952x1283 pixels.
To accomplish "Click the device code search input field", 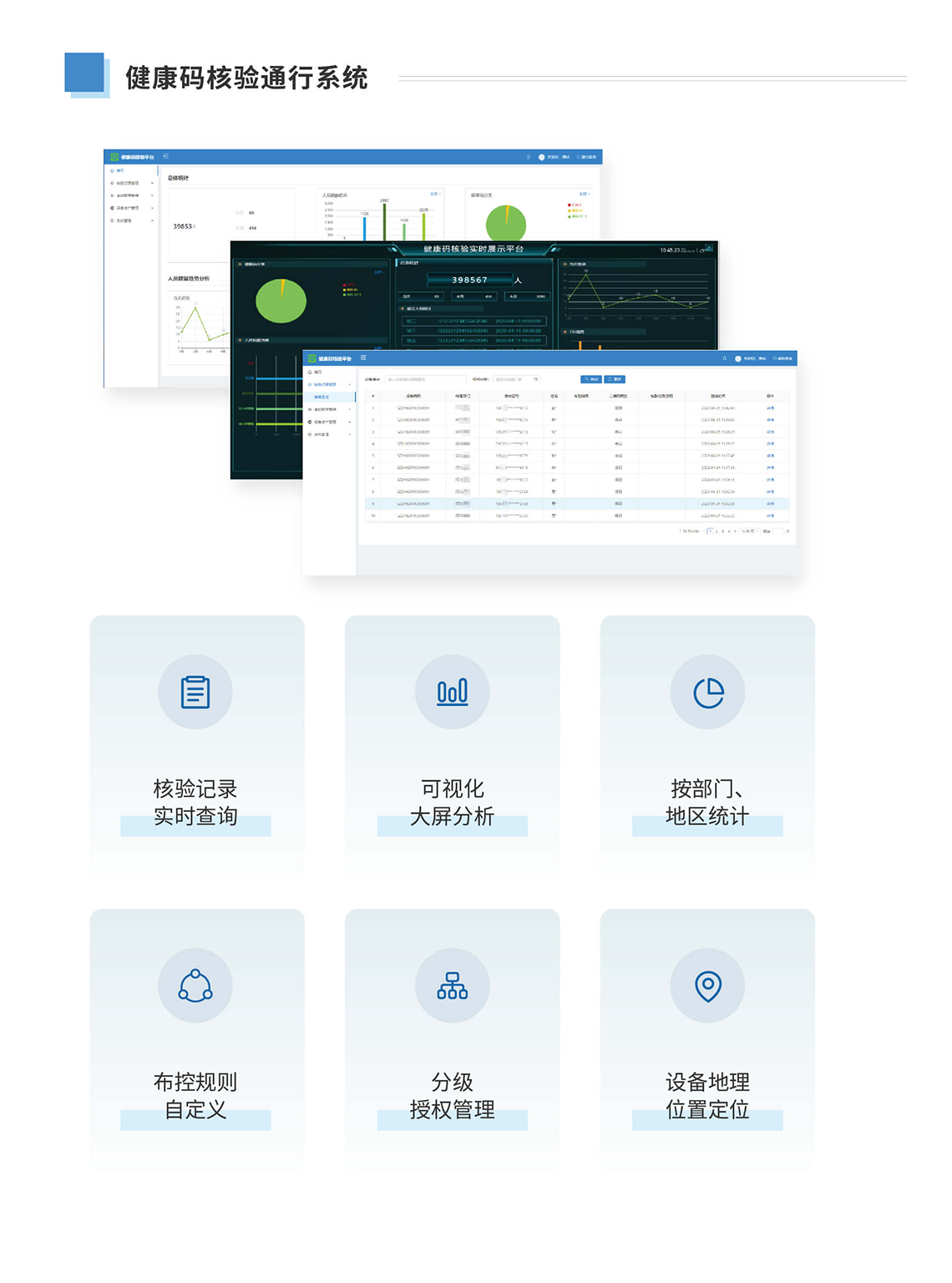I will pyautogui.click(x=424, y=379).
